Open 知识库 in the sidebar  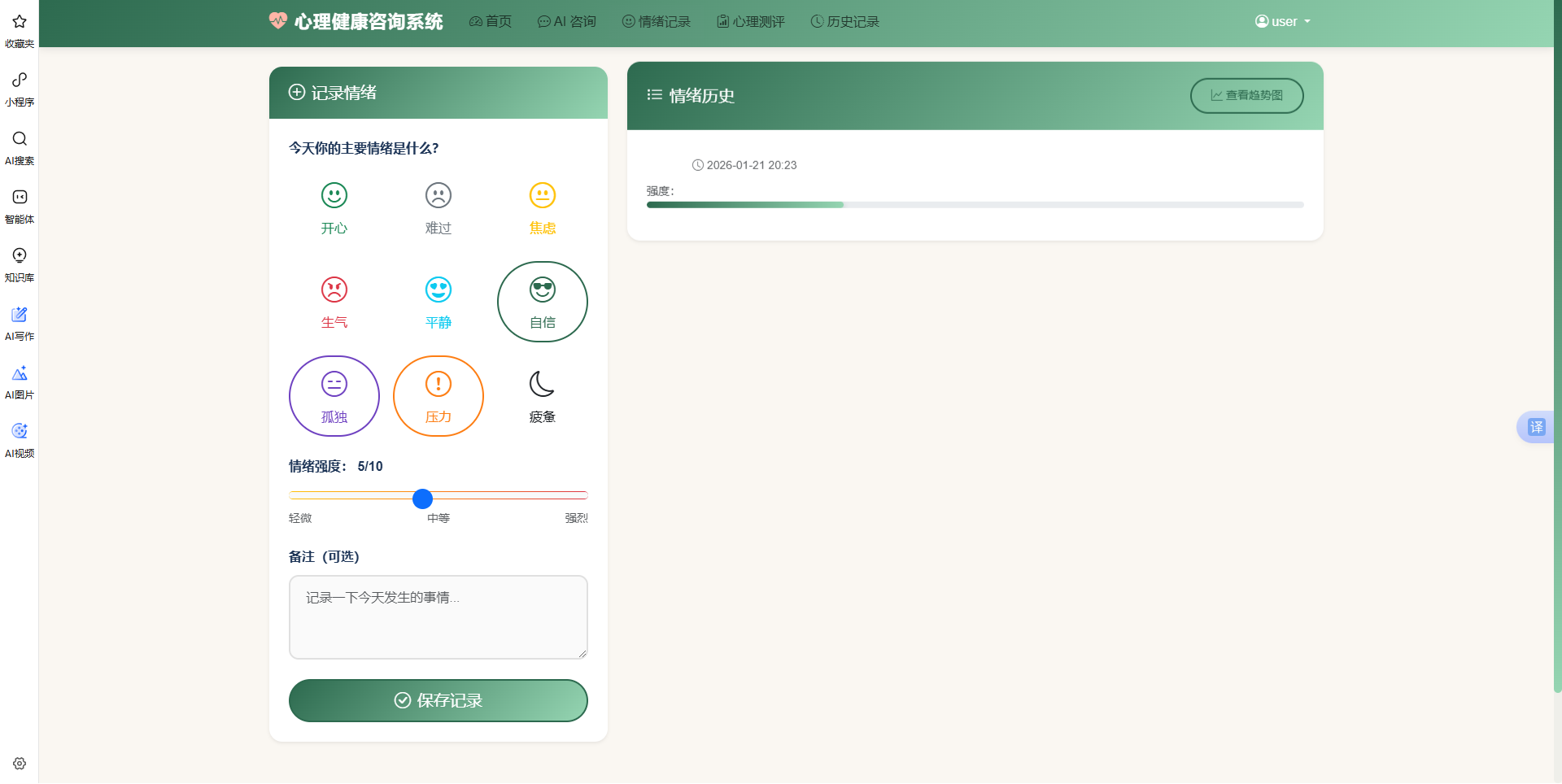[x=19, y=264]
